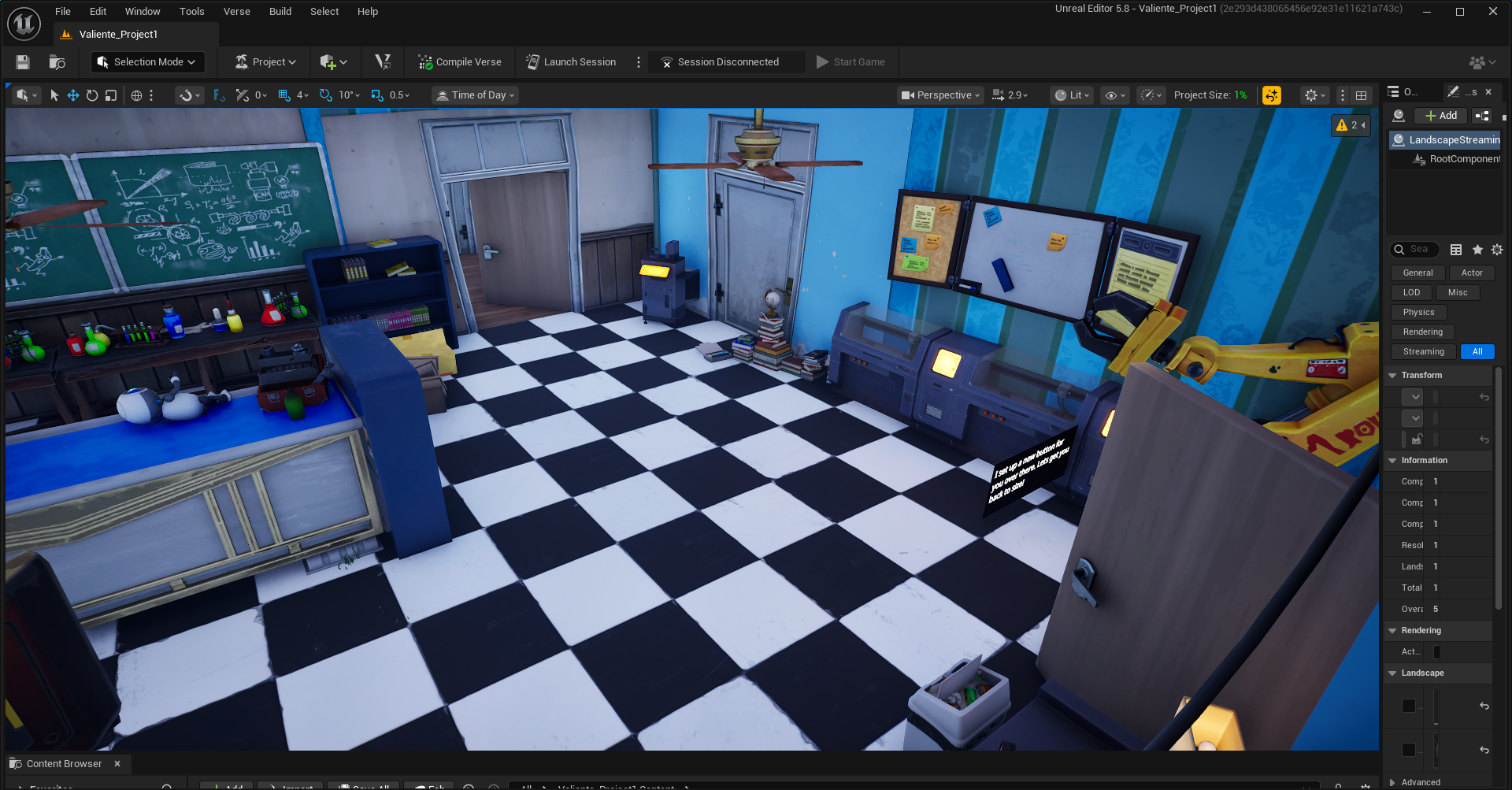Toggle rotation snapping icon next to 10°

pos(326,95)
